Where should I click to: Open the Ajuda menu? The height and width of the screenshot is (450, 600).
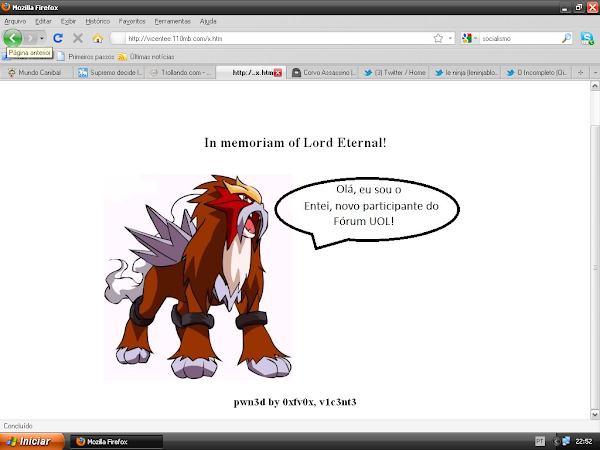[x=208, y=21]
